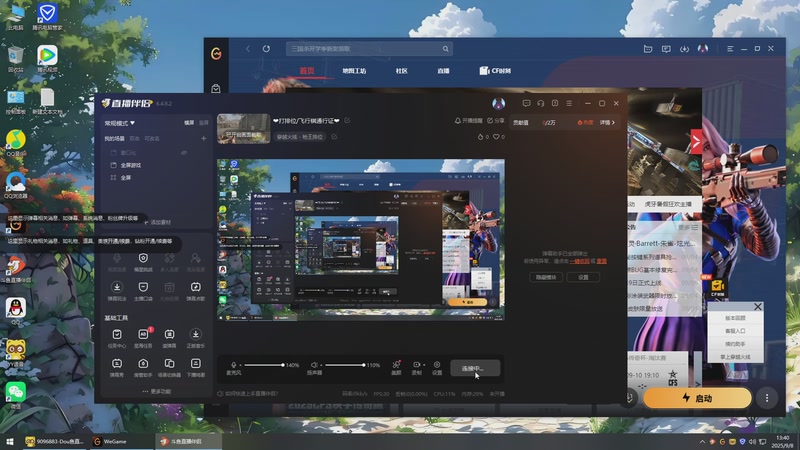Mute the speaker icon
Viewport: 800px width, 450px height.
click(314, 365)
